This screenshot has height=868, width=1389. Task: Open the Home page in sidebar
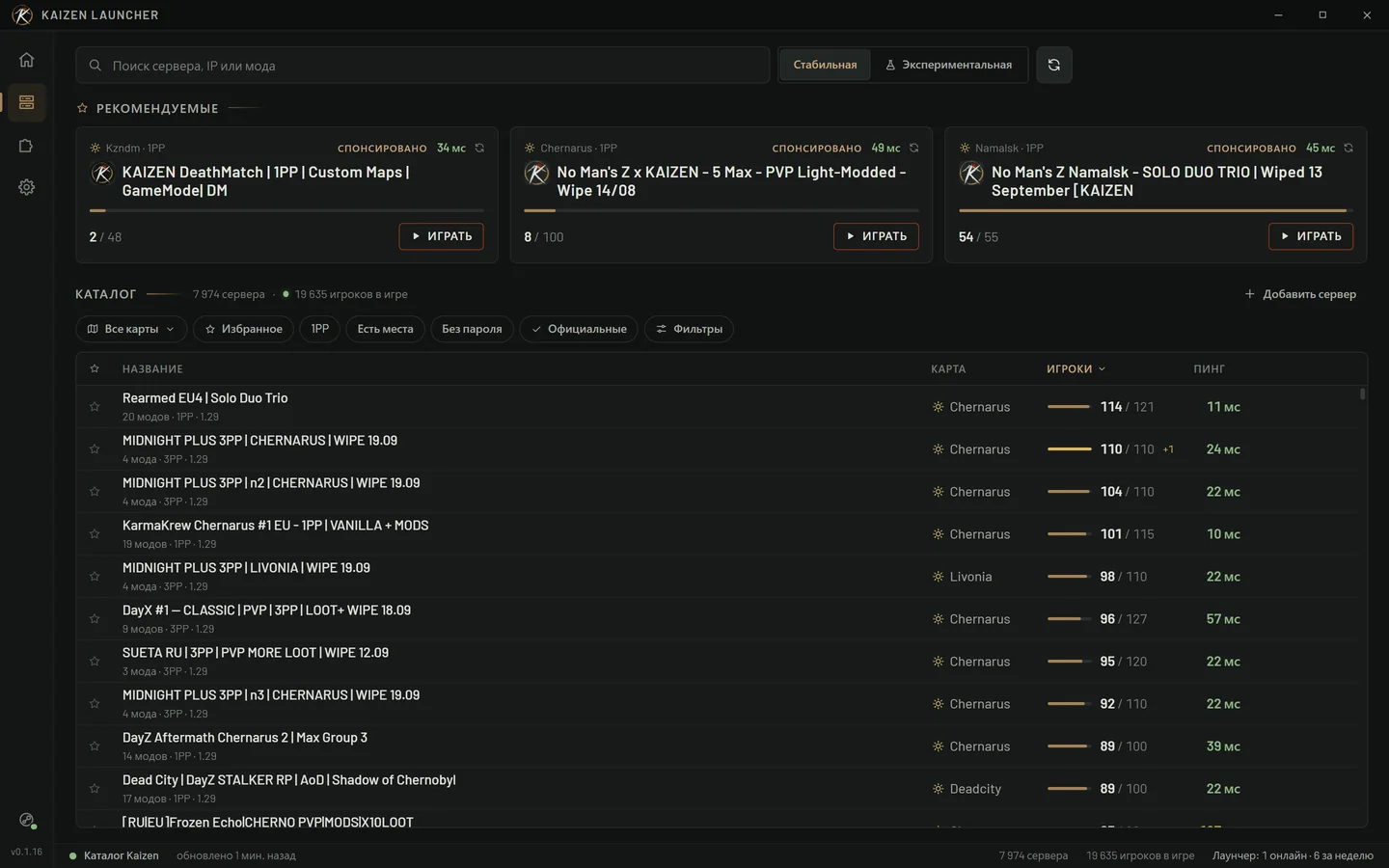point(26,60)
